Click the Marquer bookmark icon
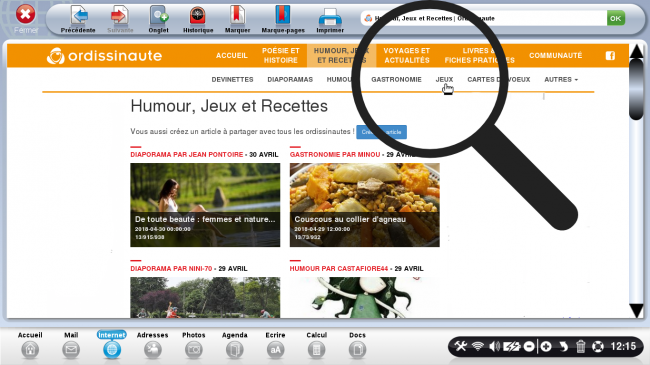This screenshot has height=365, width=650. [x=237, y=16]
